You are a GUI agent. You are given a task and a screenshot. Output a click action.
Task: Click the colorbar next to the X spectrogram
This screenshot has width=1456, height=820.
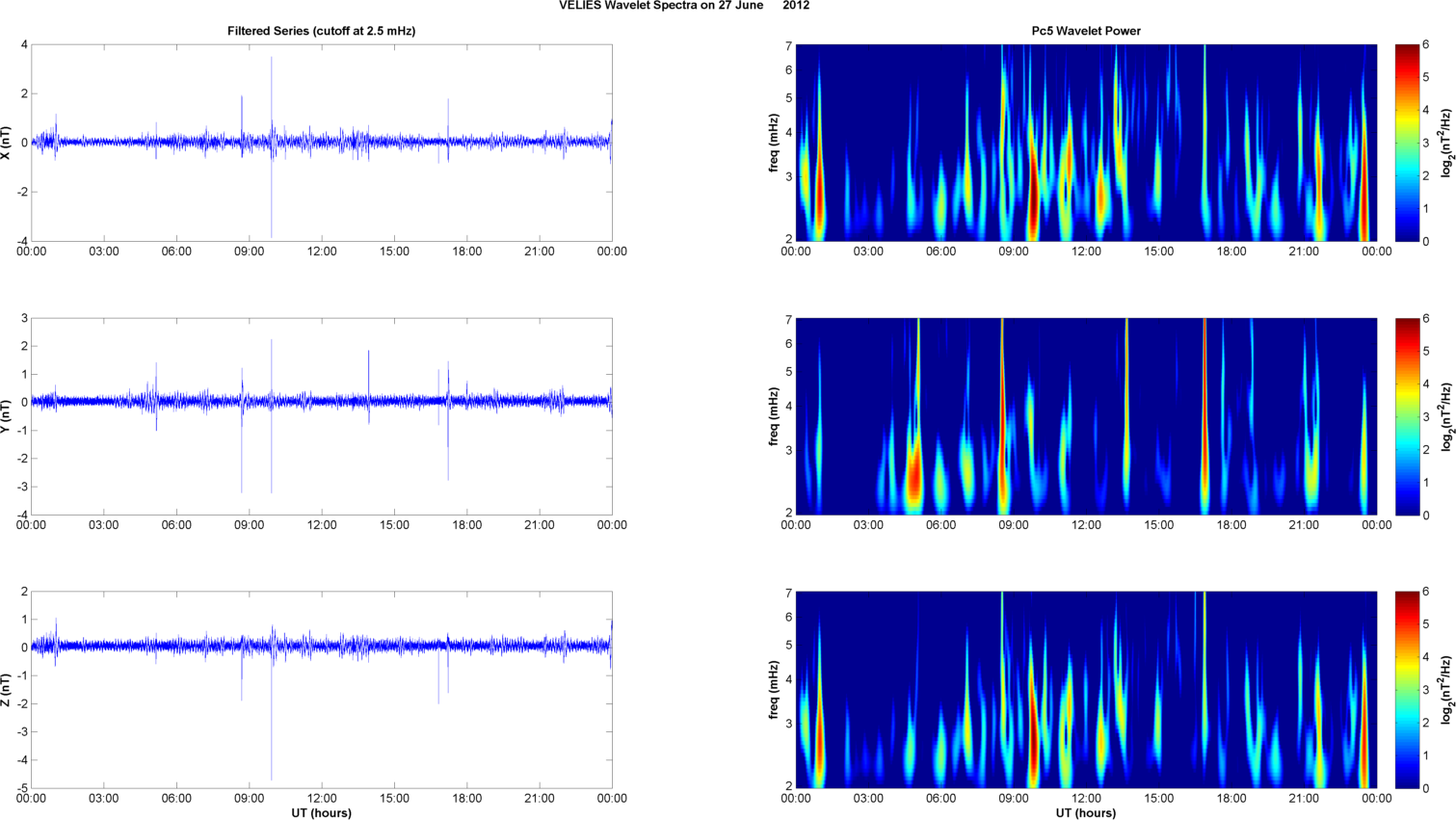(x=1407, y=143)
